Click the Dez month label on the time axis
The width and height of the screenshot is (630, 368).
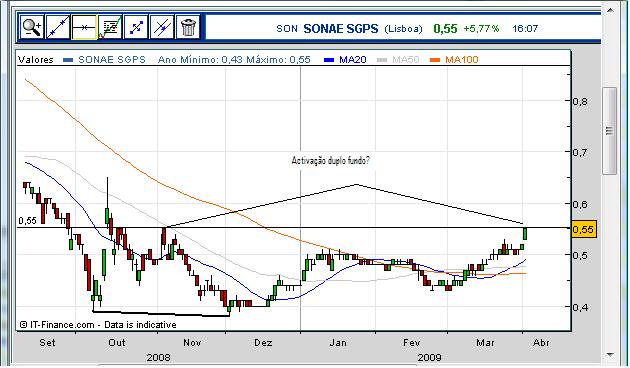(263, 343)
